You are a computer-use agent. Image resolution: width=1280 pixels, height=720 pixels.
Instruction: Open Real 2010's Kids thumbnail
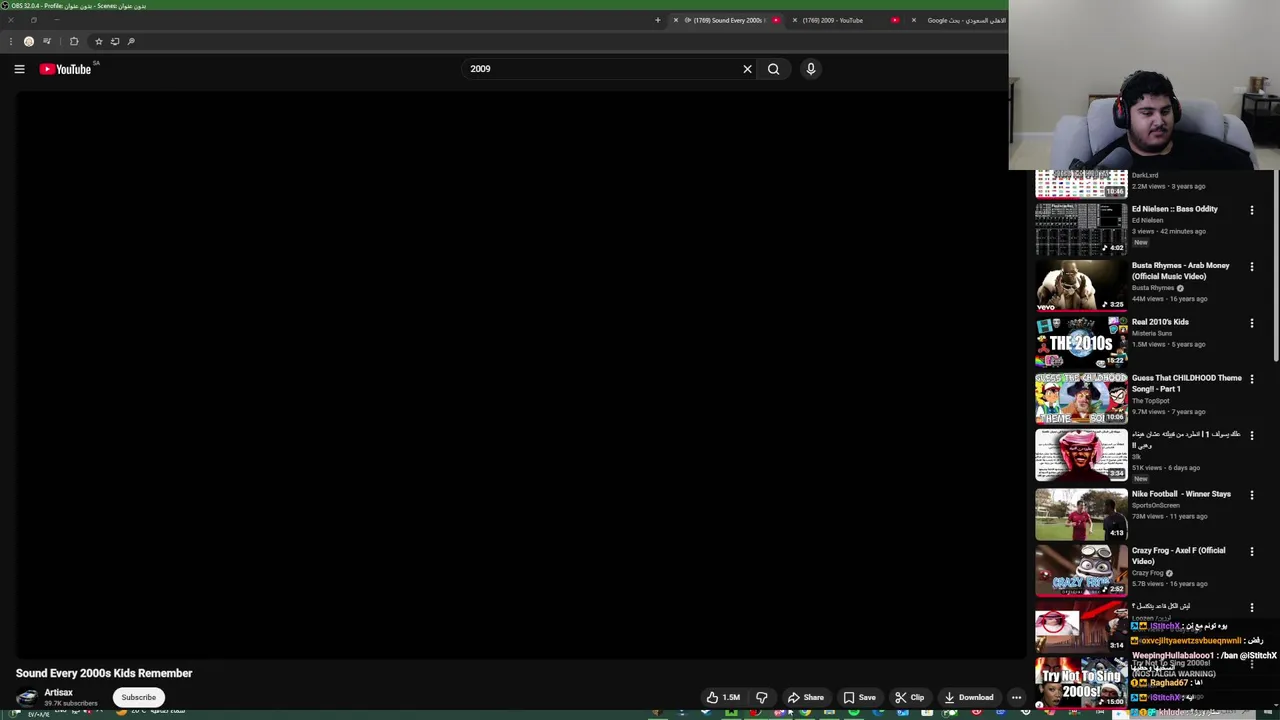pos(1081,342)
